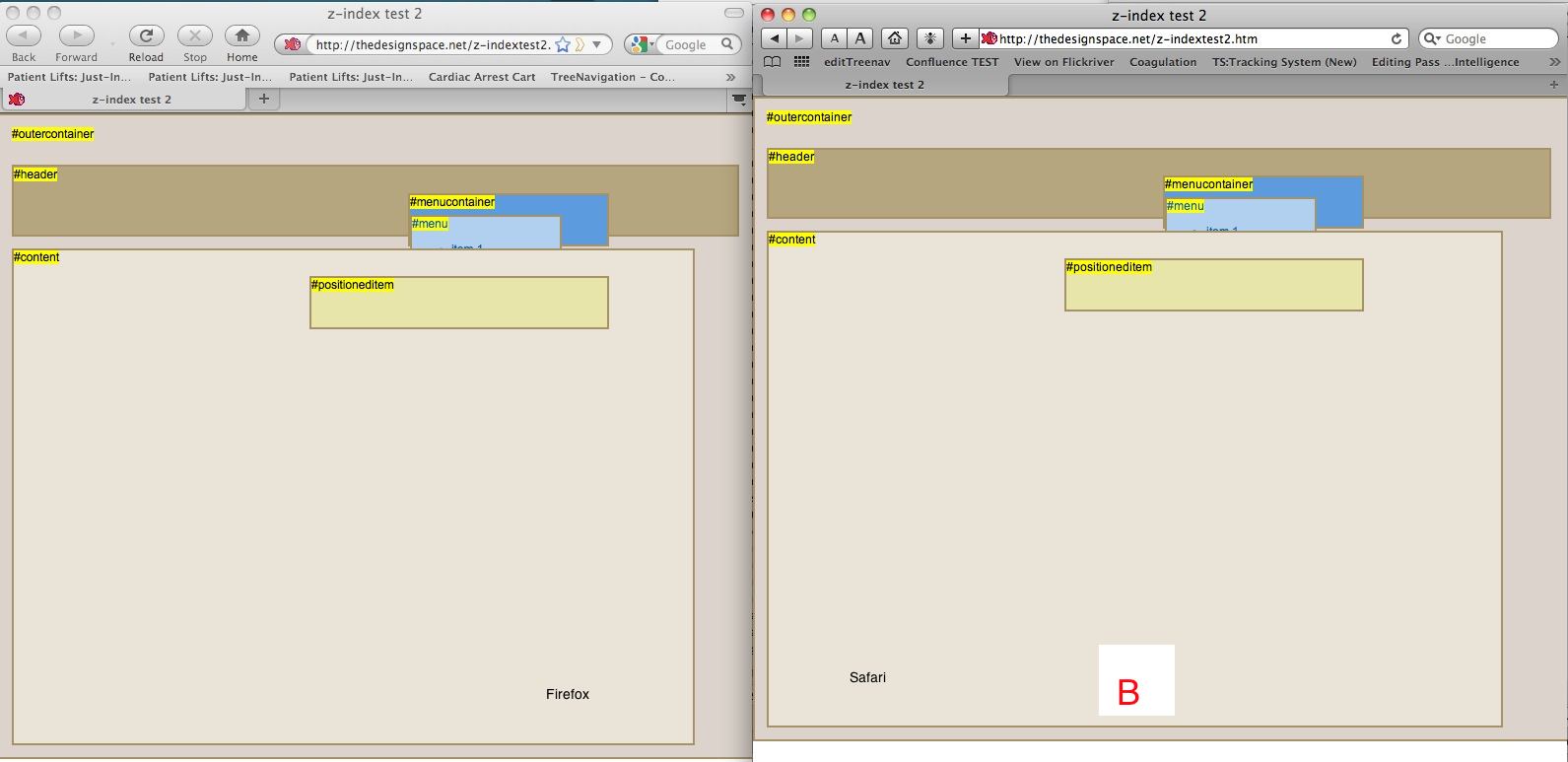This screenshot has width=1568, height=762.
Task: Click Safari's larger text size button
Action: coord(860,38)
